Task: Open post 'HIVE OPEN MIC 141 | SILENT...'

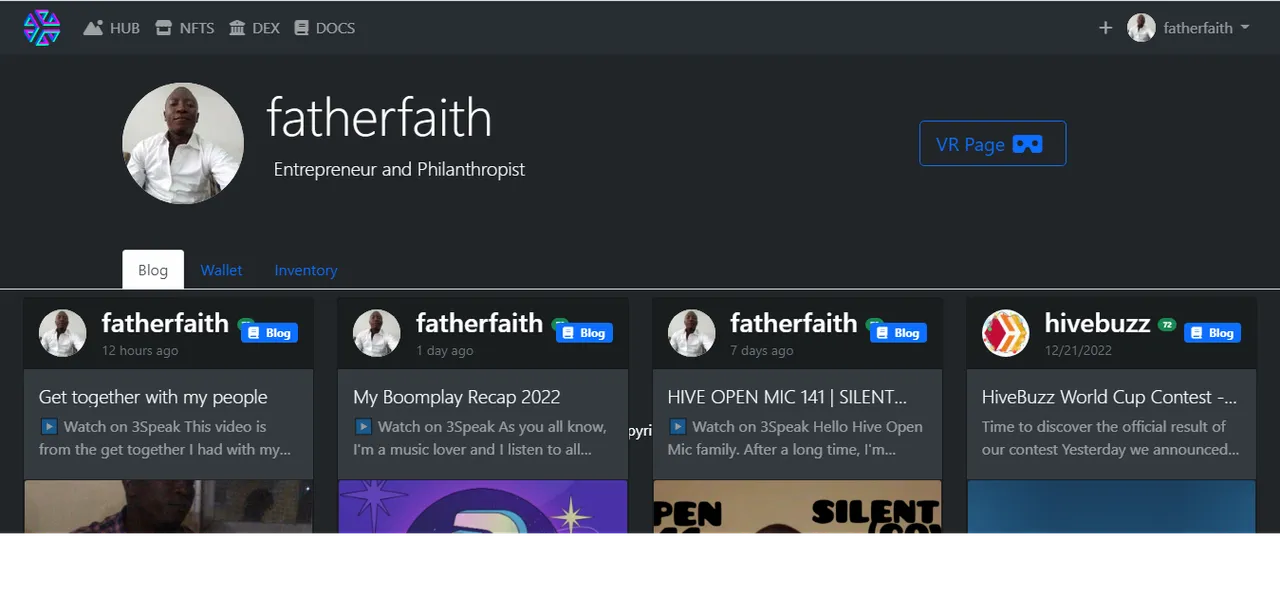Action: pyautogui.click(x=788, y=397)
